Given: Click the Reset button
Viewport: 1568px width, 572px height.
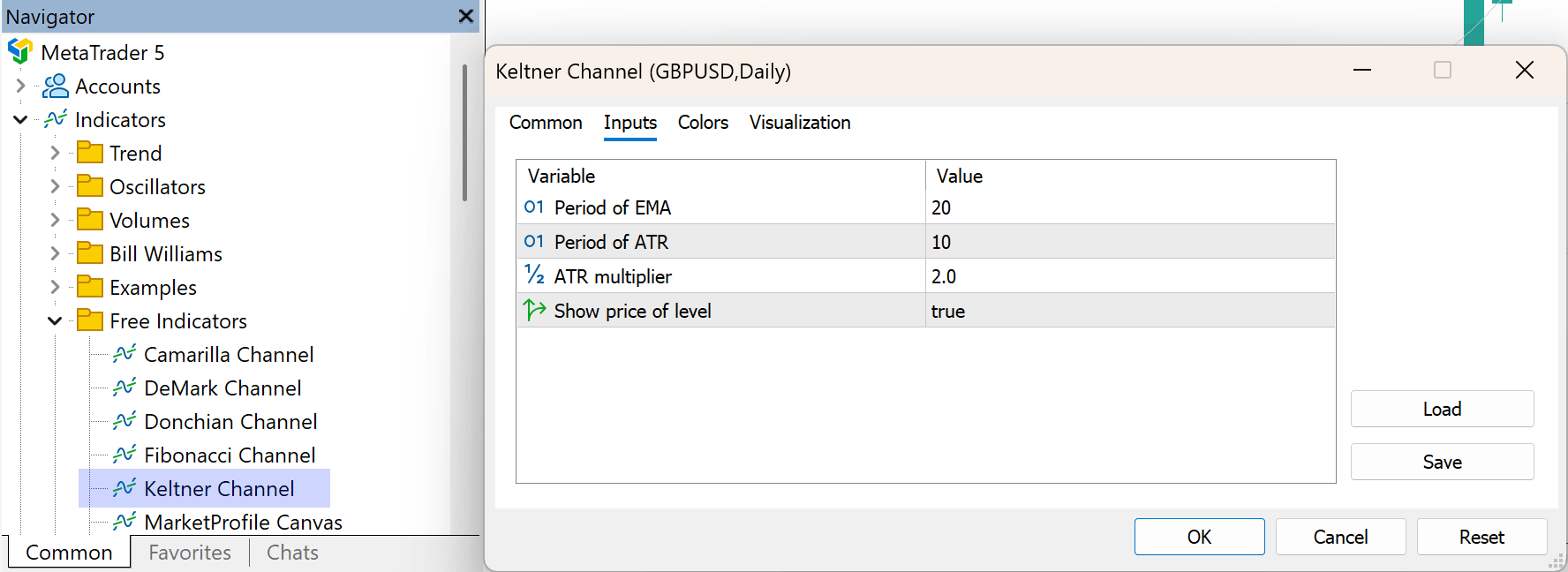Looking at the screenshot, I should click(x=1481, y=537).
